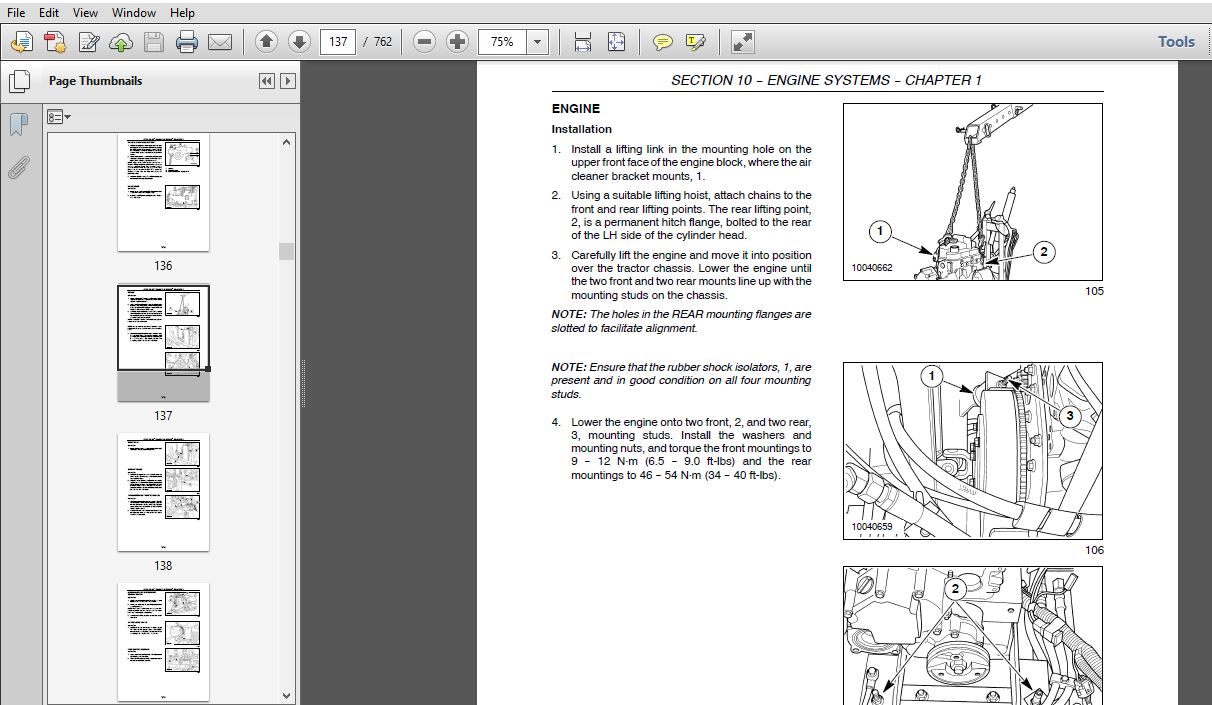Click the thumbnails panel vertical scrollbar handle

tap(287, 251)
